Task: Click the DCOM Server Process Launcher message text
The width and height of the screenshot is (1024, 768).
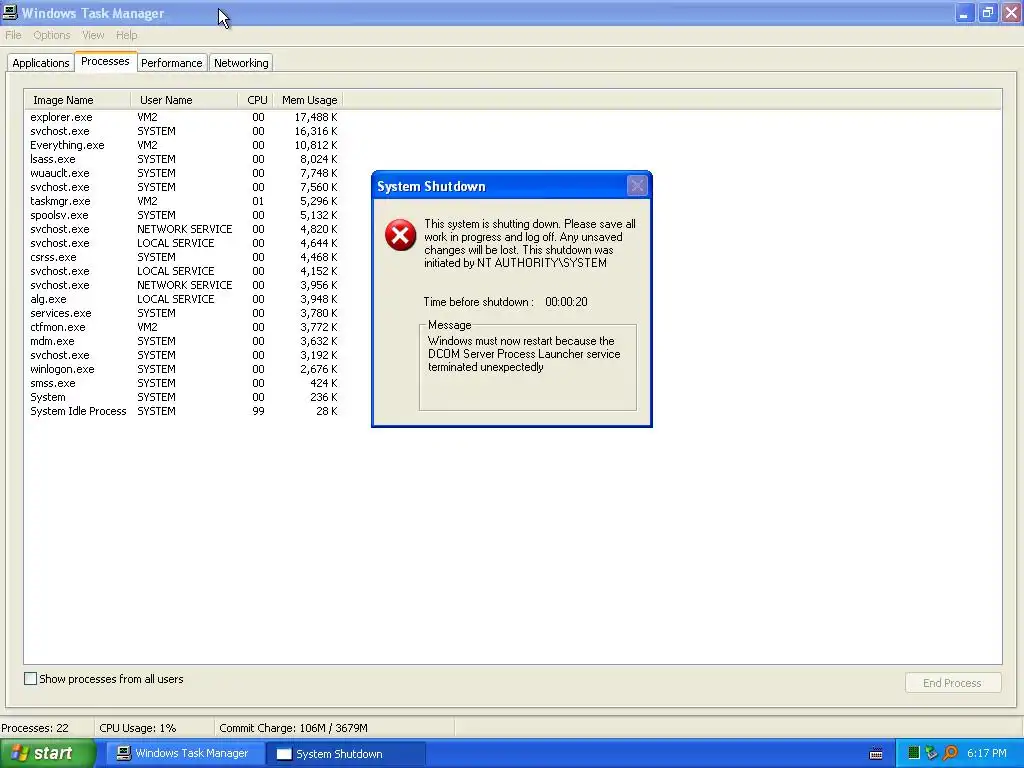Action: [x=524, y=354]
